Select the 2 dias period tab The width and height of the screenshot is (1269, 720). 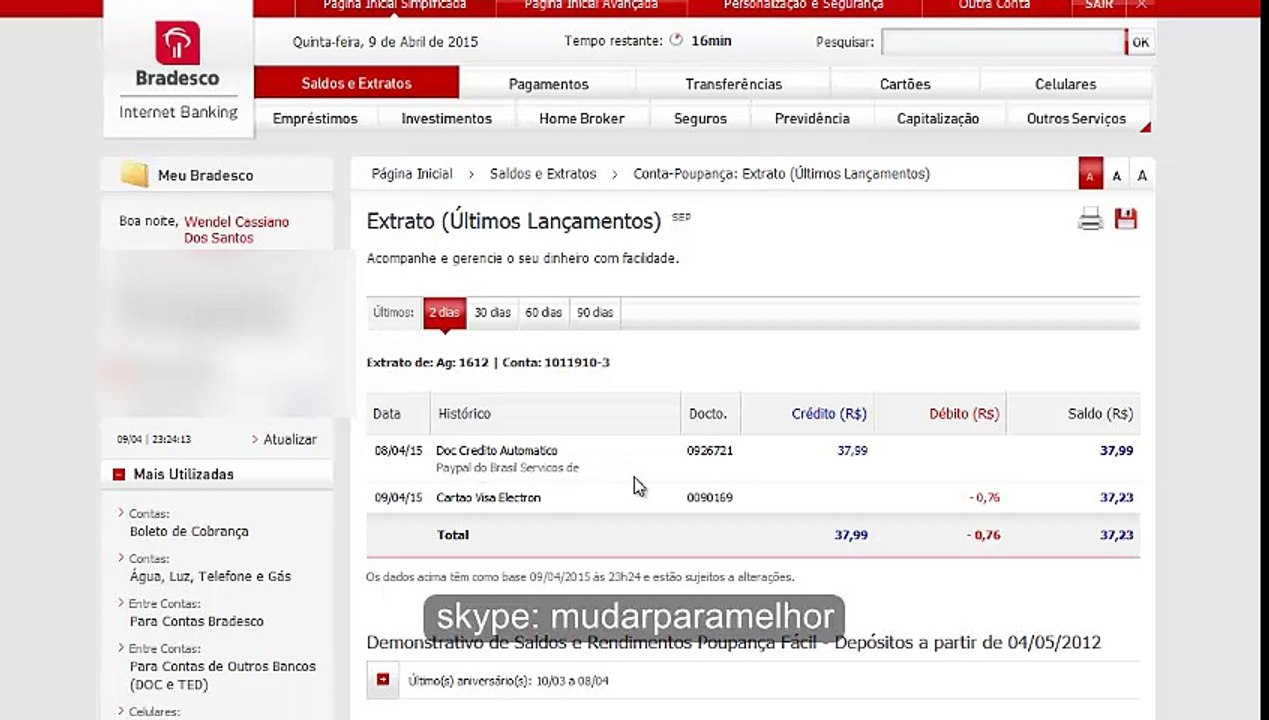[x=444, y=312]
